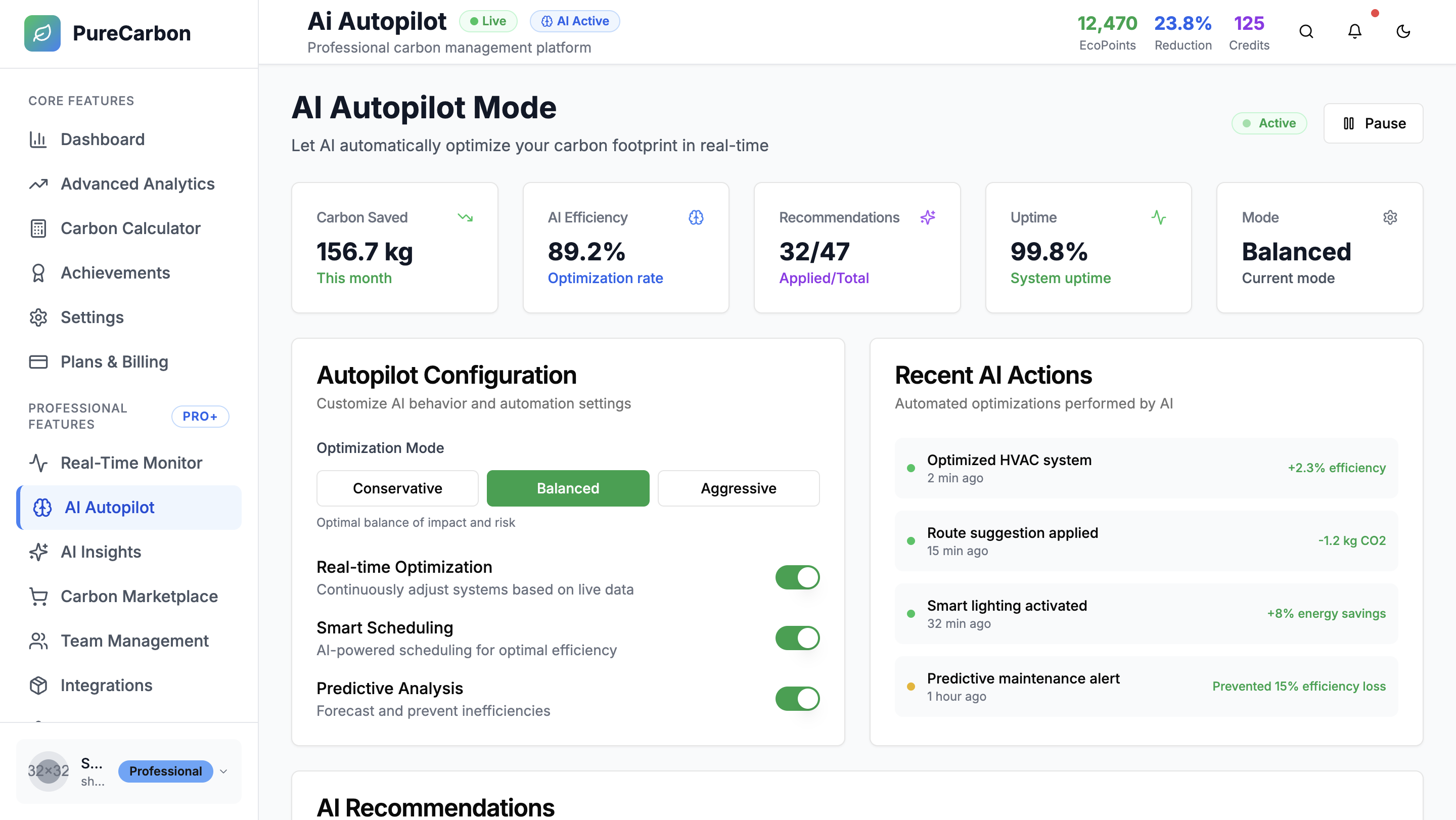Go to Real-Time Monitor page
This screenshot has width=1456, height=820.
pos(131,463)
